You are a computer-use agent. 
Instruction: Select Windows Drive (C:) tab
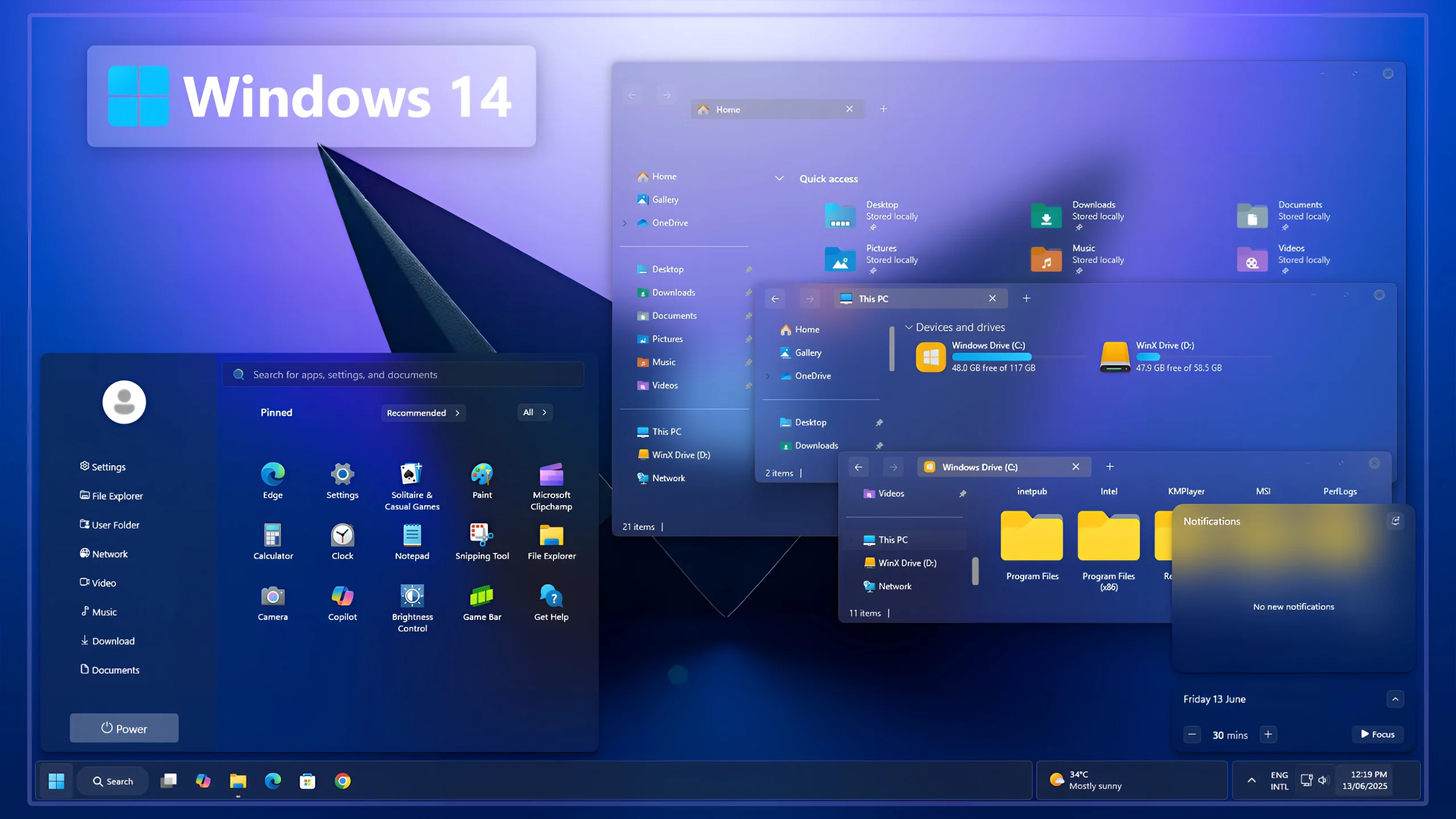[1004, 467]
